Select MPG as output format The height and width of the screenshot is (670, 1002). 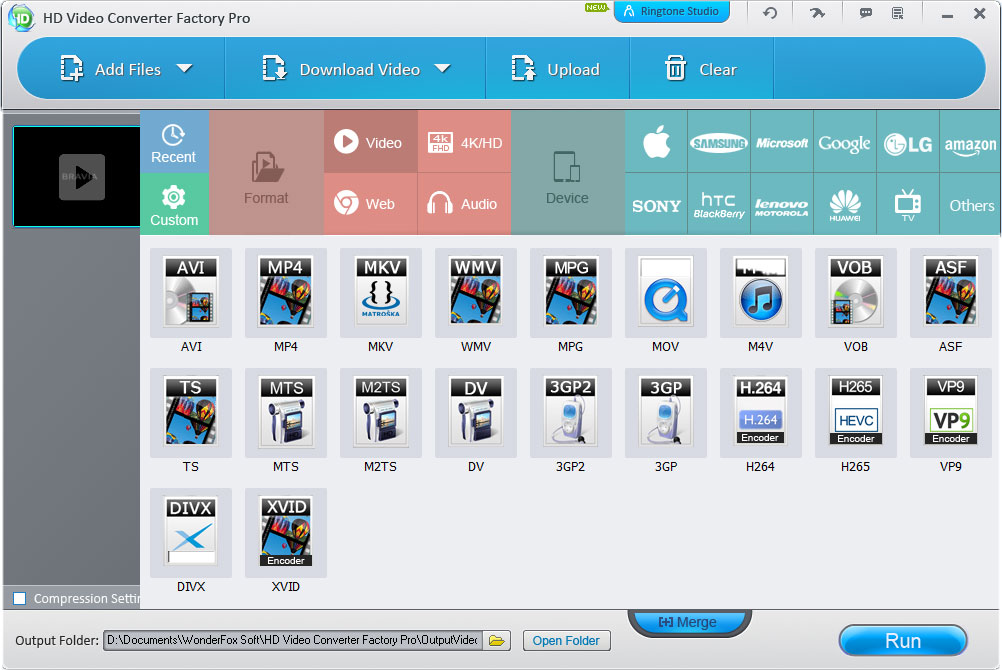[x=571, y=293]
